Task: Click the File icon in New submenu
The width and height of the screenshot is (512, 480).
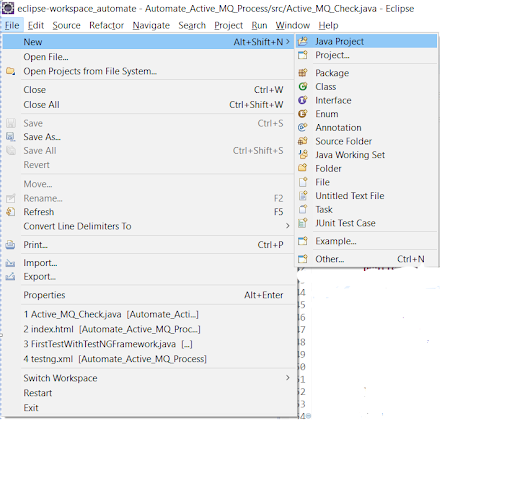Action: point(303,182)
